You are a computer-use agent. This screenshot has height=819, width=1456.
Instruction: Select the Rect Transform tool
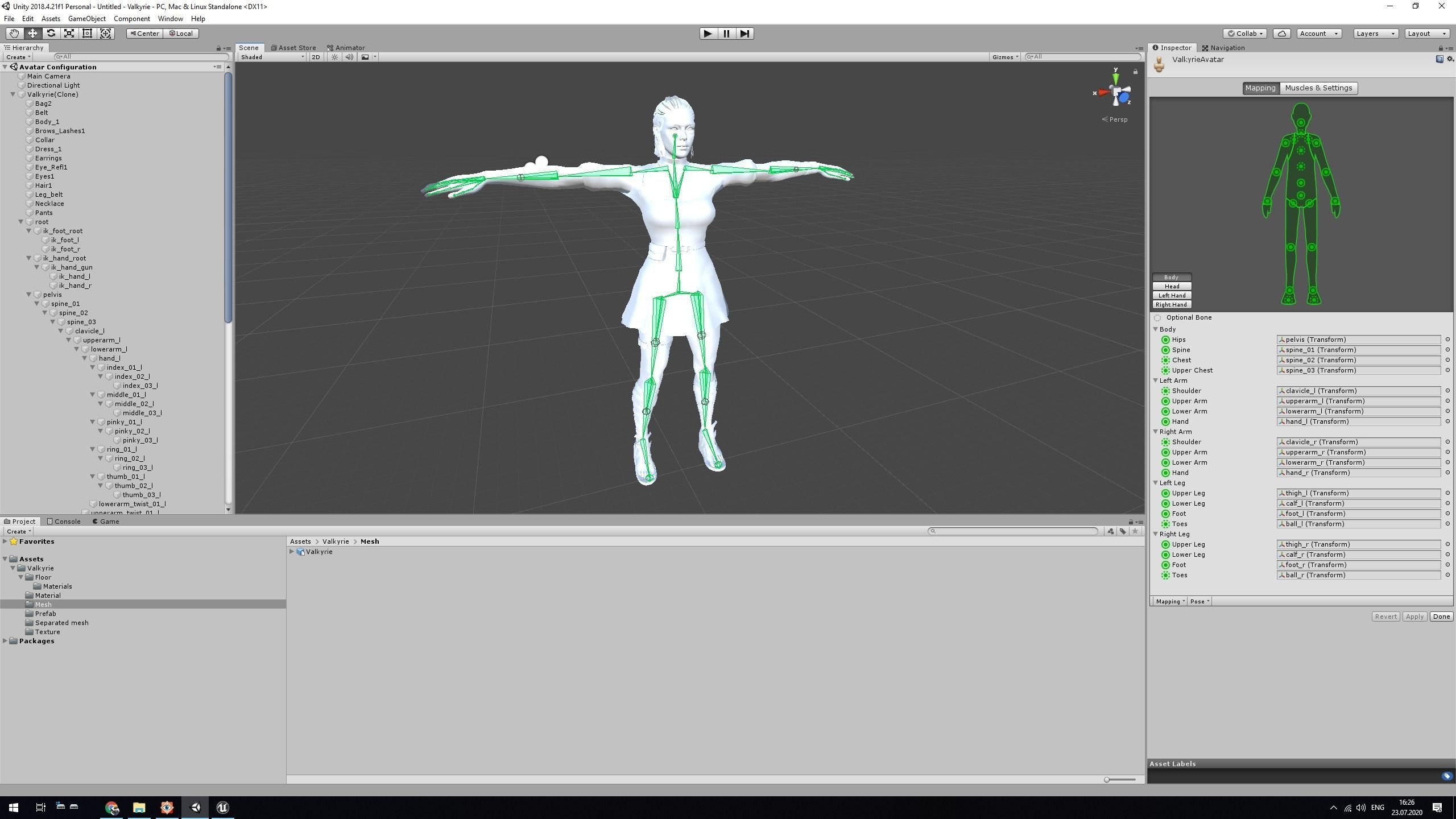(x=88, y=34)
